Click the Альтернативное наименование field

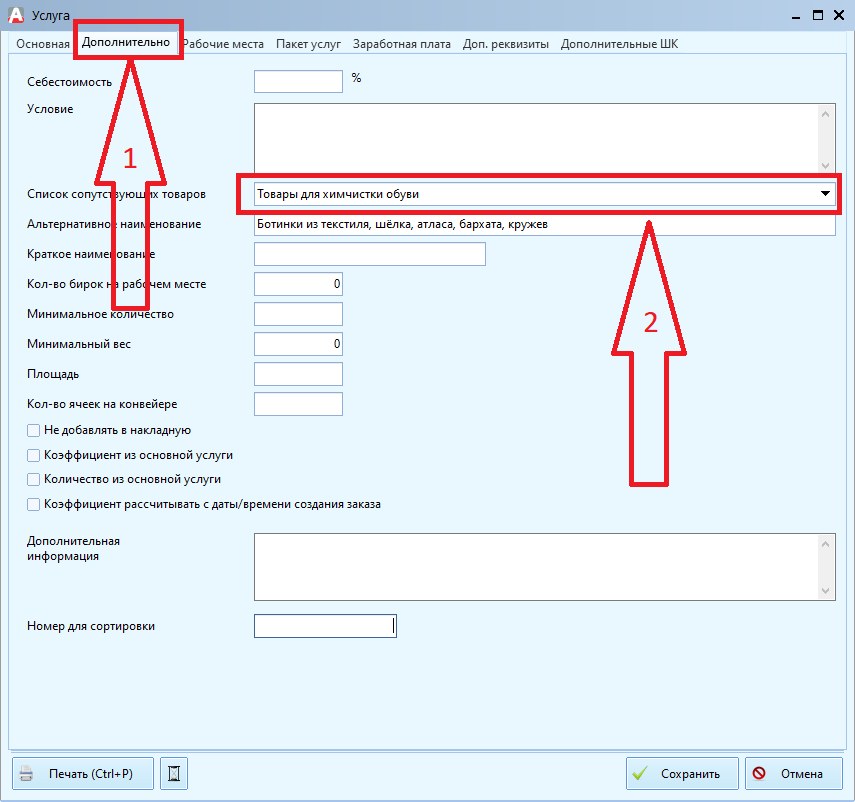(544, 224)
